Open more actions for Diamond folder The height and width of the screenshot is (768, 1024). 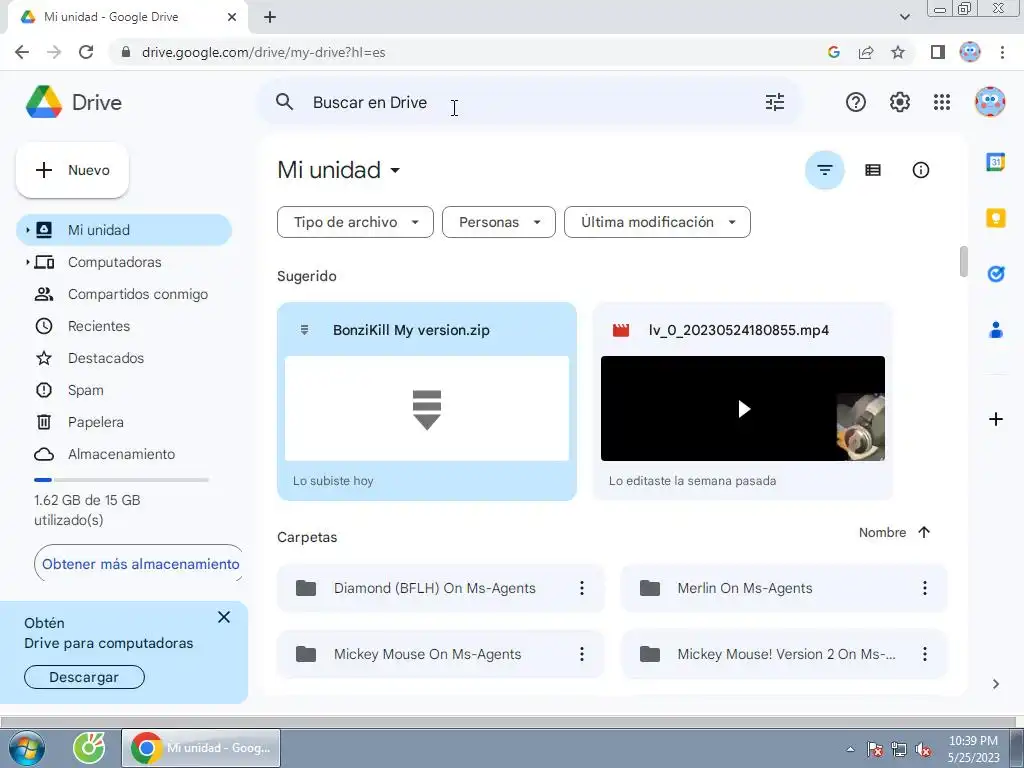581,588
